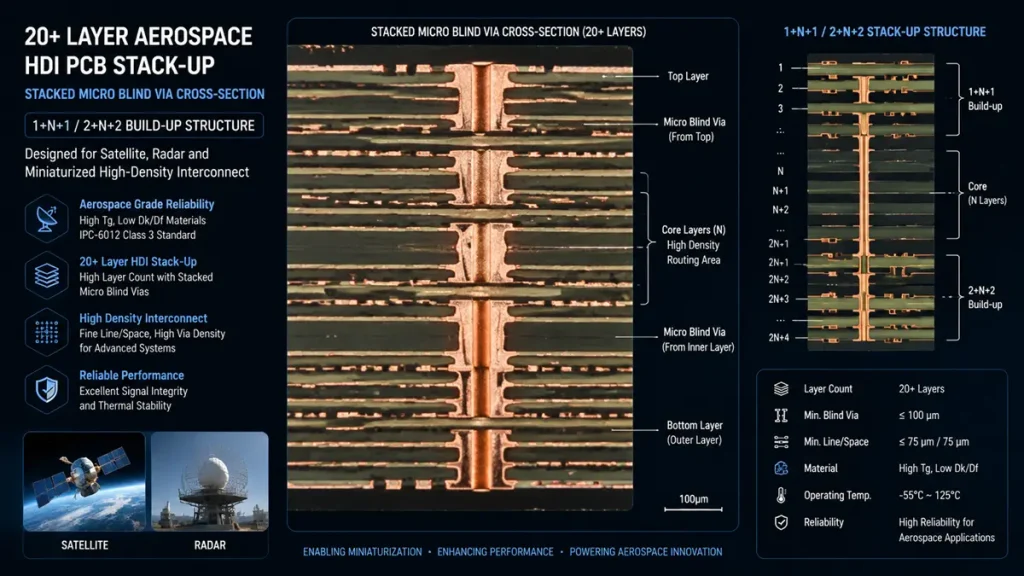Click the satellite dish Aerospace Grade Reliability icon
This screenshot has height=576, width=1024.
pos(46,219)
